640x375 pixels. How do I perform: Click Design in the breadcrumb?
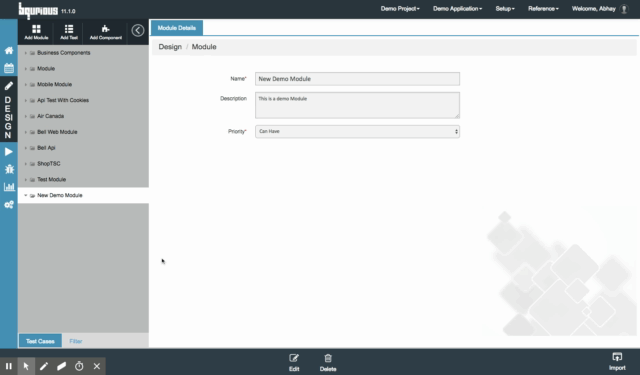tap(170, 47)
